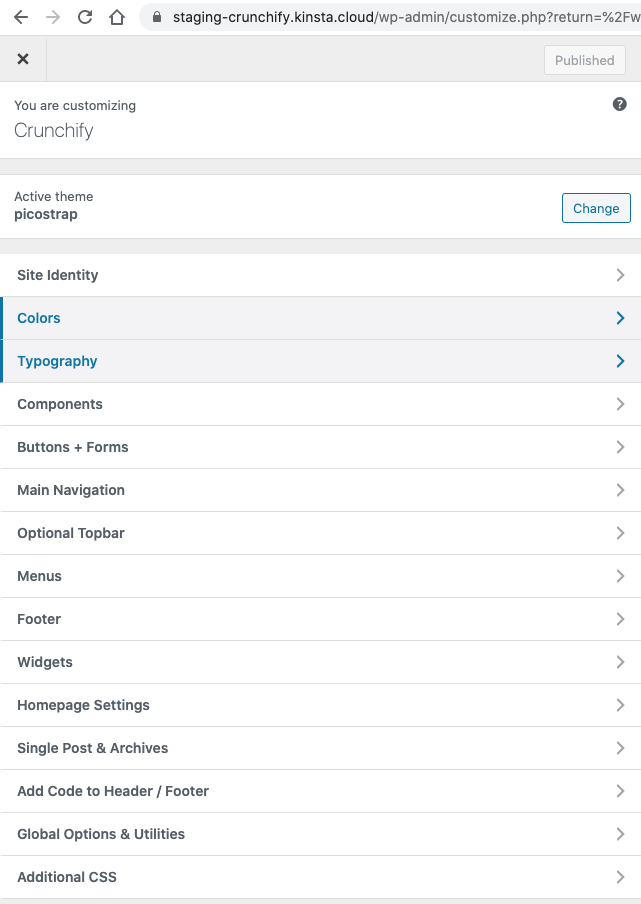
Task: Go to the browser home icon
Action: click(x=117, y=17)
